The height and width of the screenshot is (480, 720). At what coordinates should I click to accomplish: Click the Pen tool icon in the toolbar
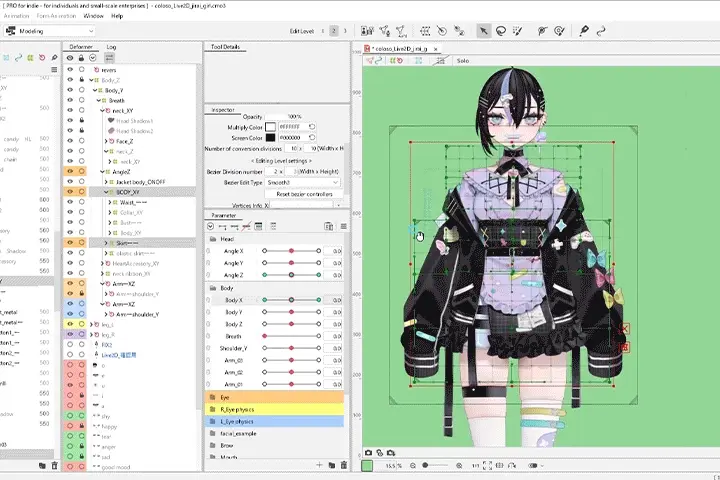[x=584, y=31]
